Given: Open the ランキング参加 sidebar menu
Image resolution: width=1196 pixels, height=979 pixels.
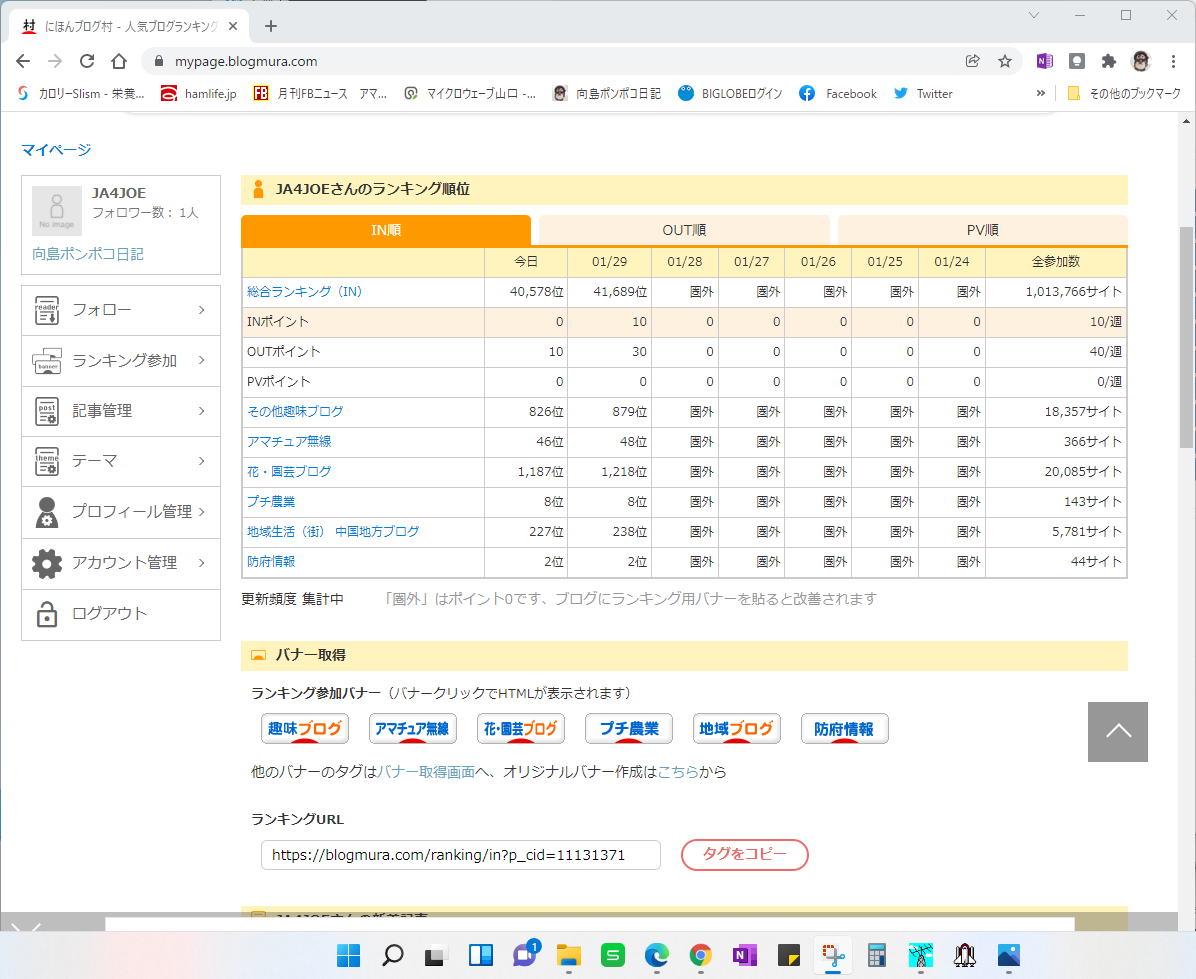Looking at the screenshot, I should click(121, 360).
